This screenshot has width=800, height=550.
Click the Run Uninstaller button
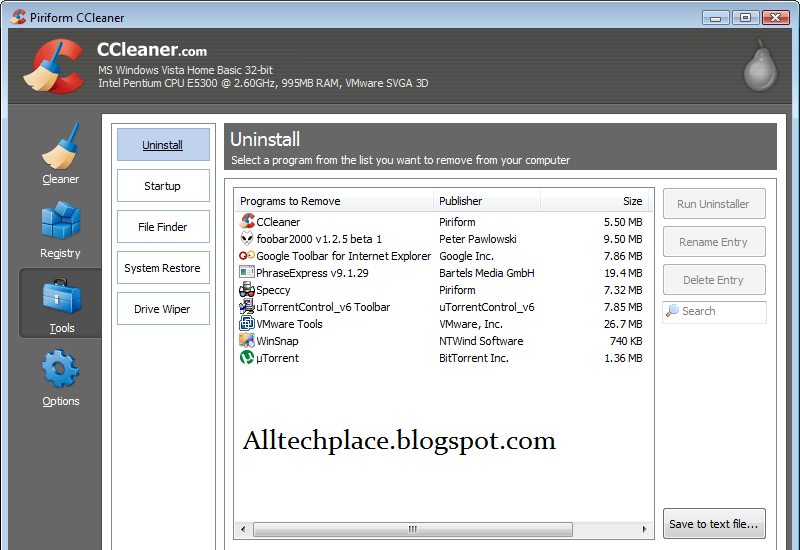tap(714, 204)
